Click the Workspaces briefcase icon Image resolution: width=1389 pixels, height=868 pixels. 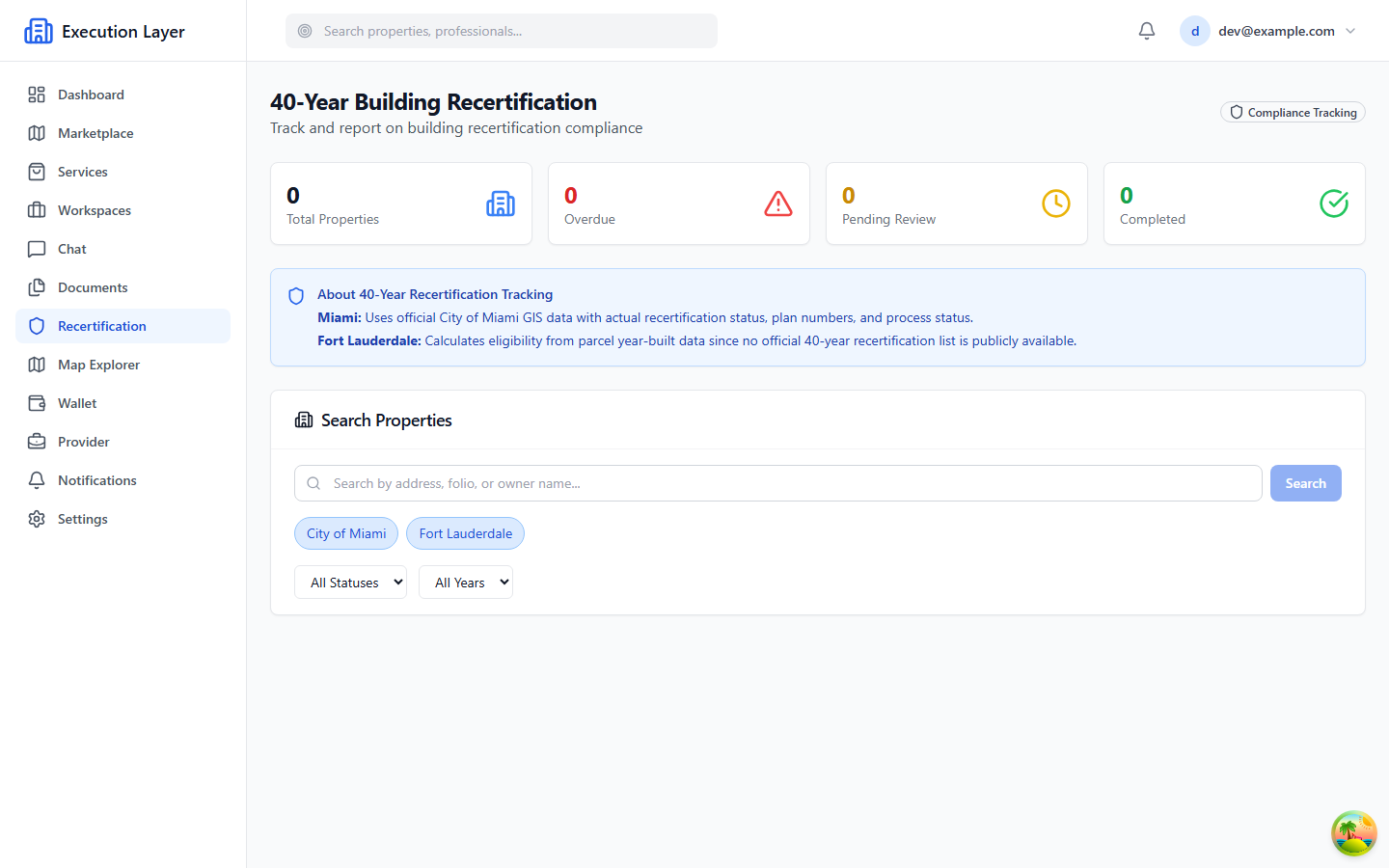coord(37,210)
